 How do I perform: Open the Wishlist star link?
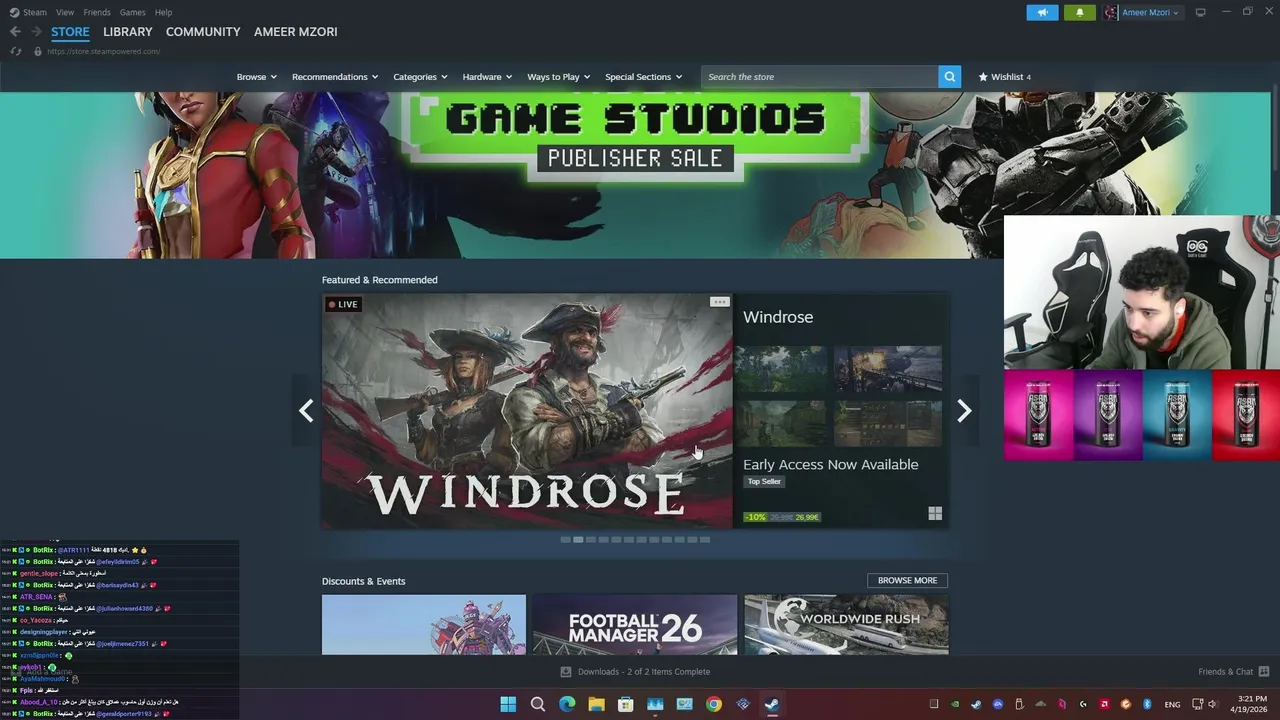(x=1004, y=76)
